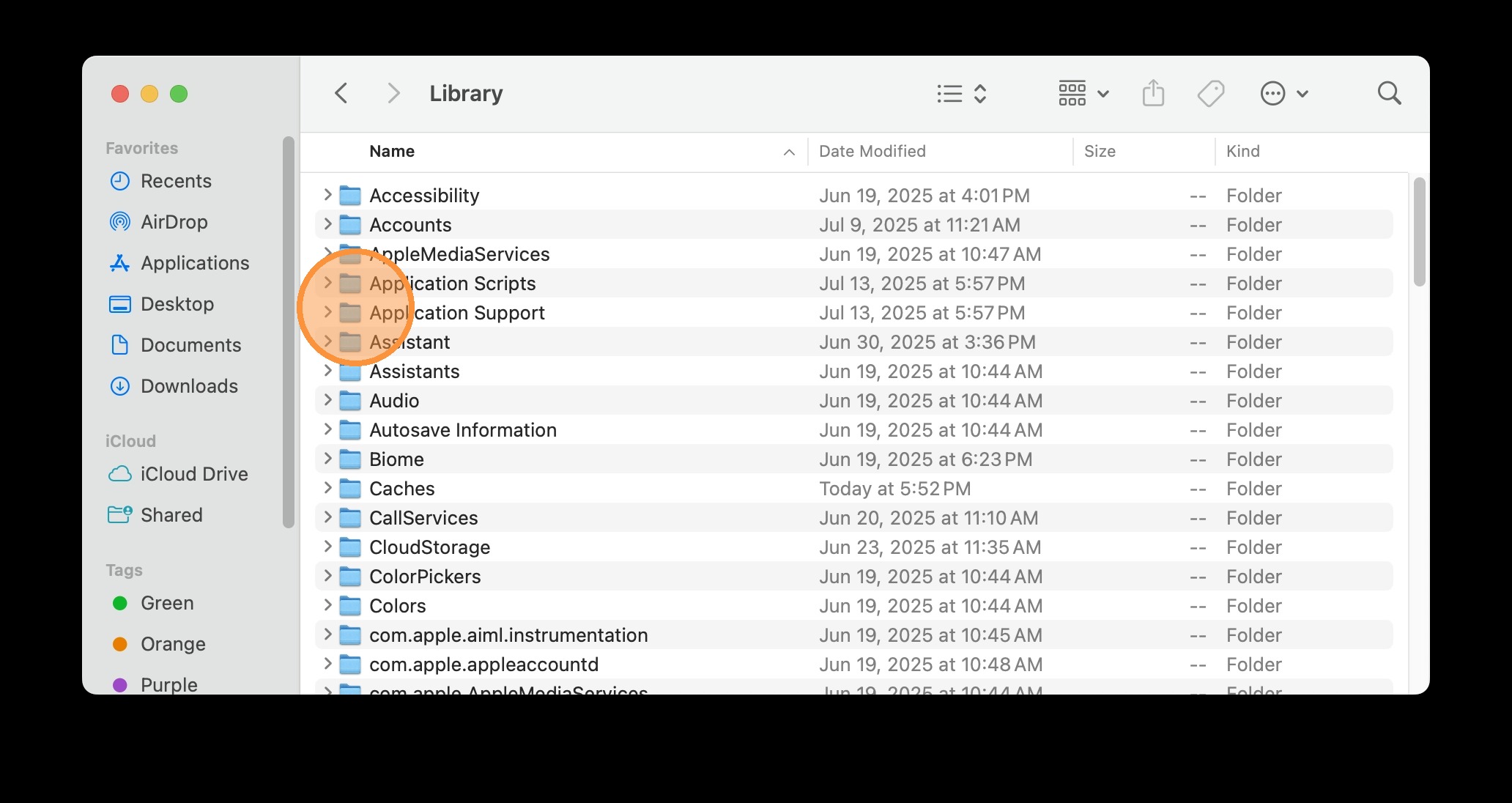Filter by the Green tag
This screenshot has width=1512, height=803.
[153, 603]
